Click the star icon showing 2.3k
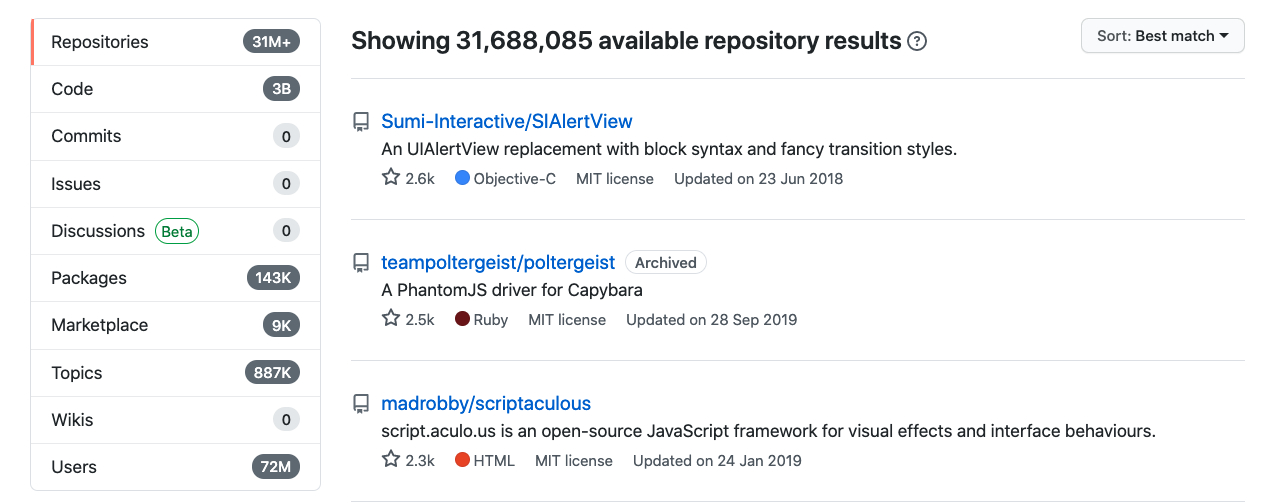The width and height of the screenshot is (1273, 504). [391, 460]
